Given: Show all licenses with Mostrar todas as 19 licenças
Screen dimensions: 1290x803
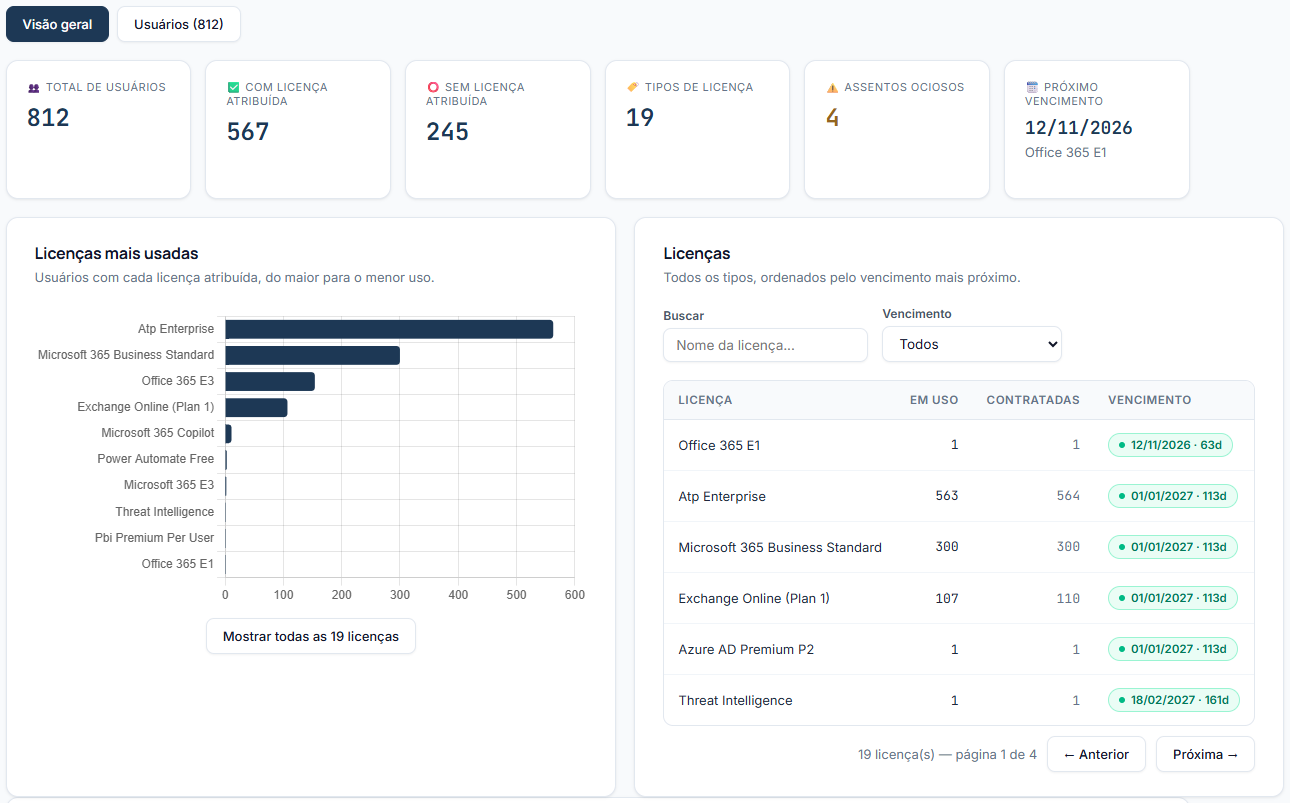Looking at the screenshot, I should (x=311, y=636).
